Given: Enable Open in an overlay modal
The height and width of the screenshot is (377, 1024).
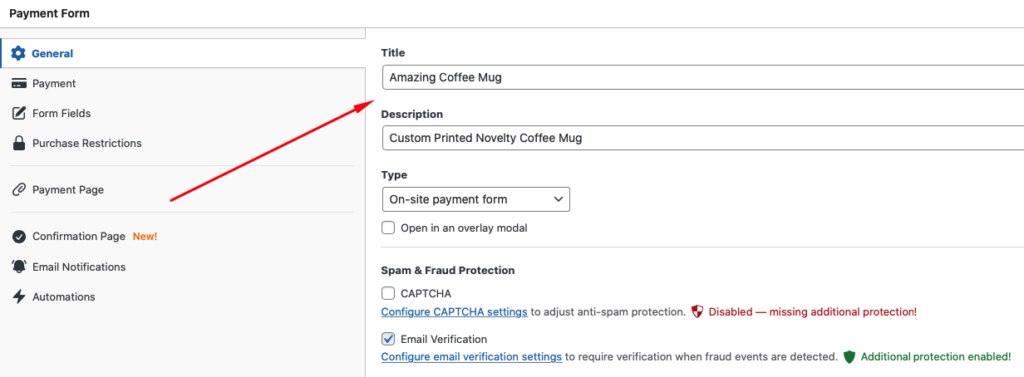Looking at the screenshot, I should coord(389,228).
